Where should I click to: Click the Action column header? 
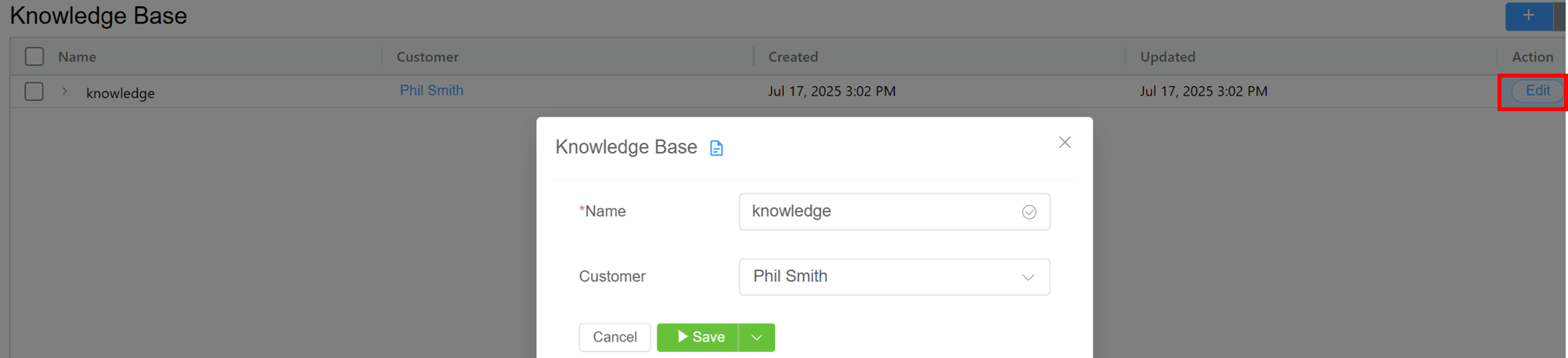pos(1531,56)
